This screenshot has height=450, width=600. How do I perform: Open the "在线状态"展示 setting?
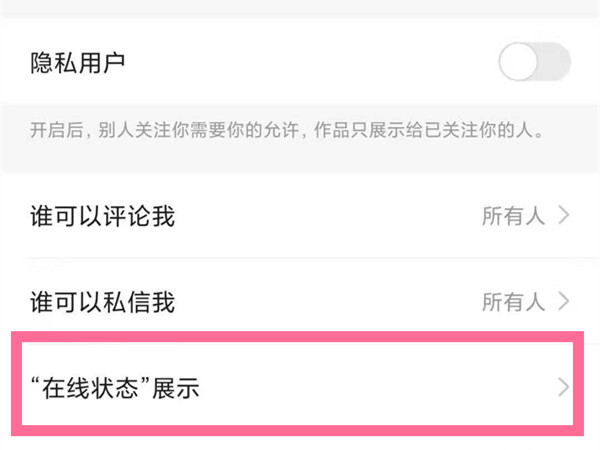pyautogui.click(x=115, y=388)
